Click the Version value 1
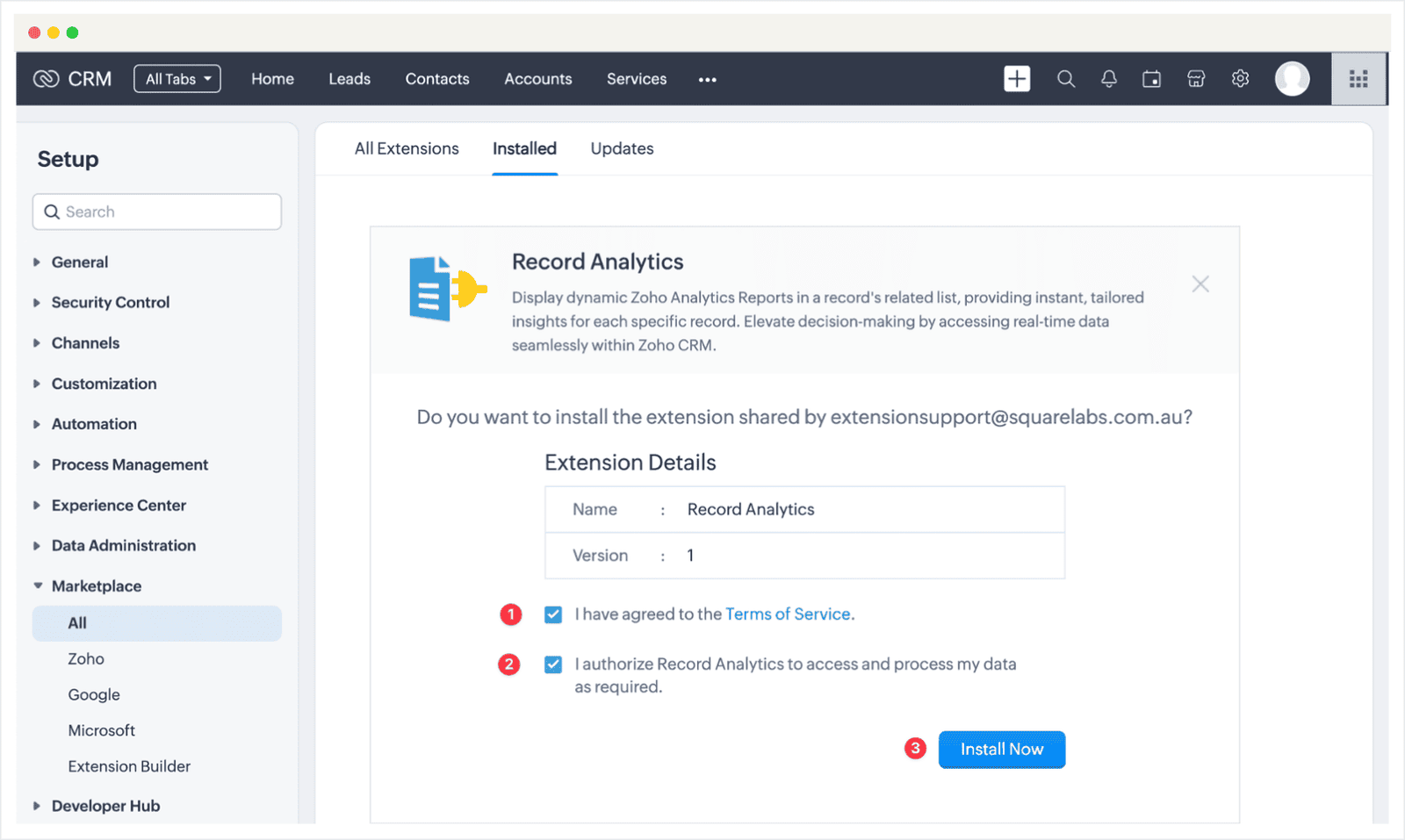Screen dimensions: 1405x840 coord(690,556)
